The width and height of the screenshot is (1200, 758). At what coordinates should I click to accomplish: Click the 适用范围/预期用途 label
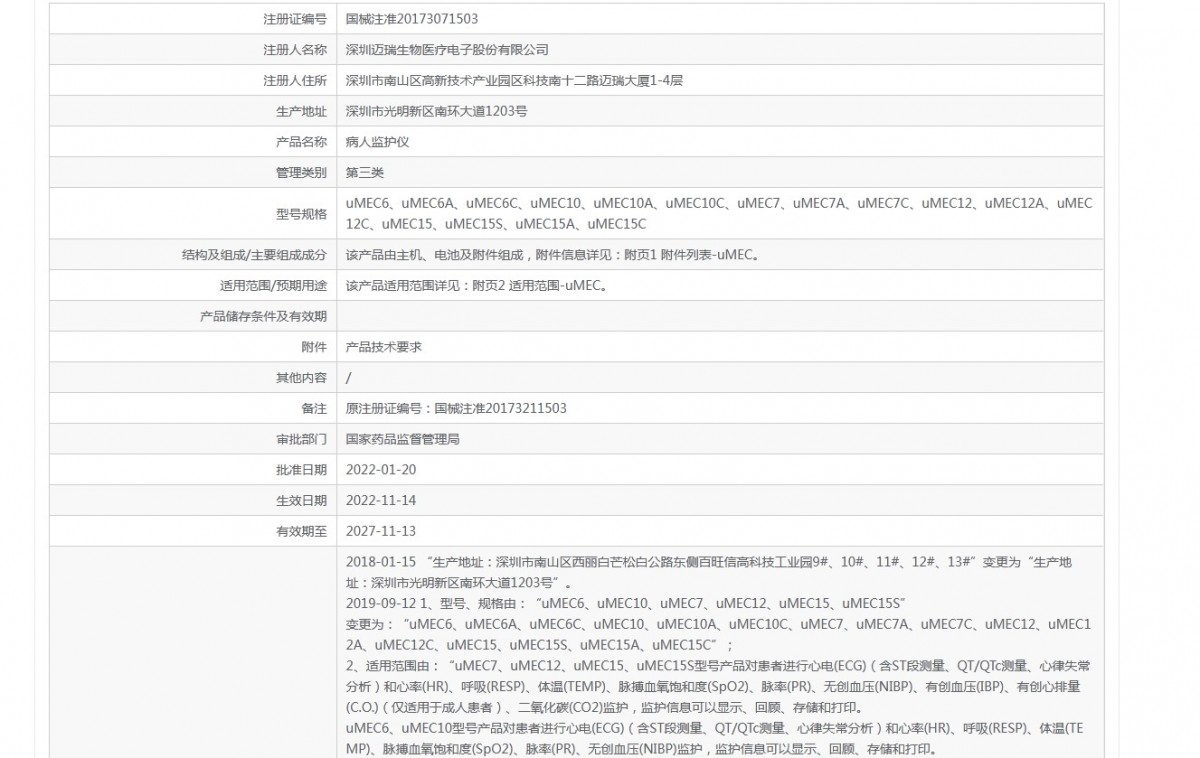[x=273, y=286]
